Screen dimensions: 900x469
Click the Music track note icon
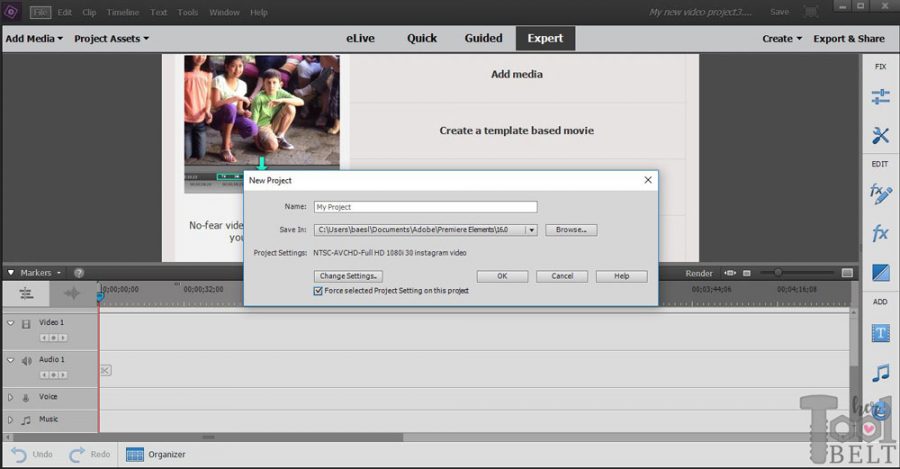pos(26,420)
